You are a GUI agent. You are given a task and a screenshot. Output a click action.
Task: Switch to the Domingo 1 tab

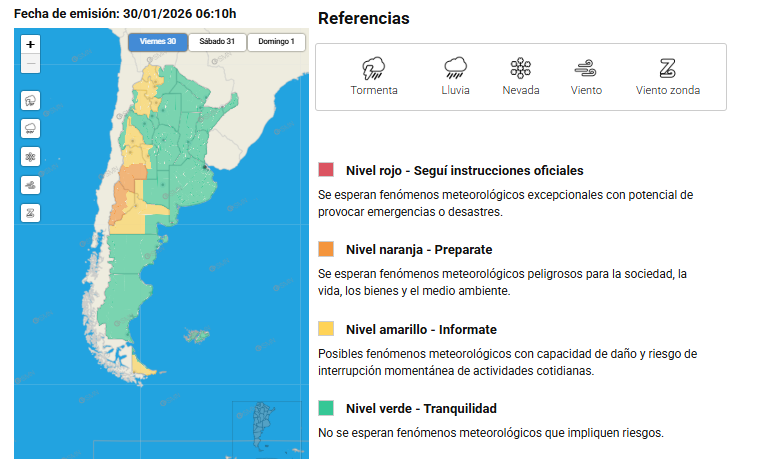pyautogui.click(x=276, y=42)
